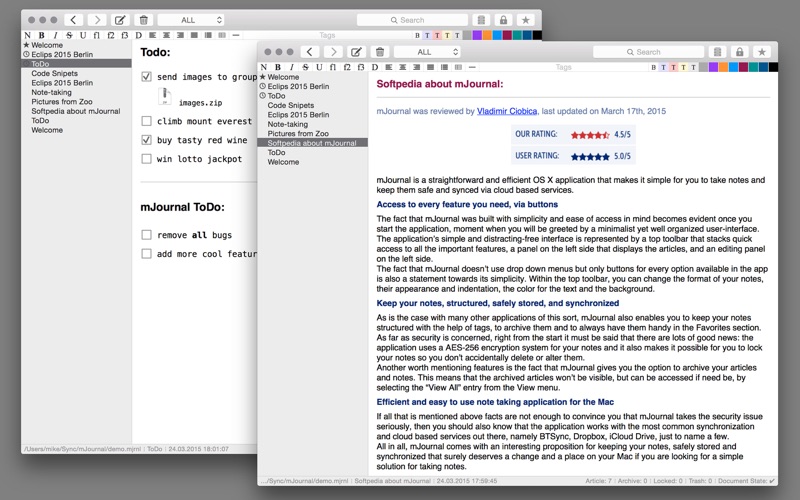Click trash icon in the Softpedia window
The width and height of the screenshot is (800, 500).
tap(380, 52)
